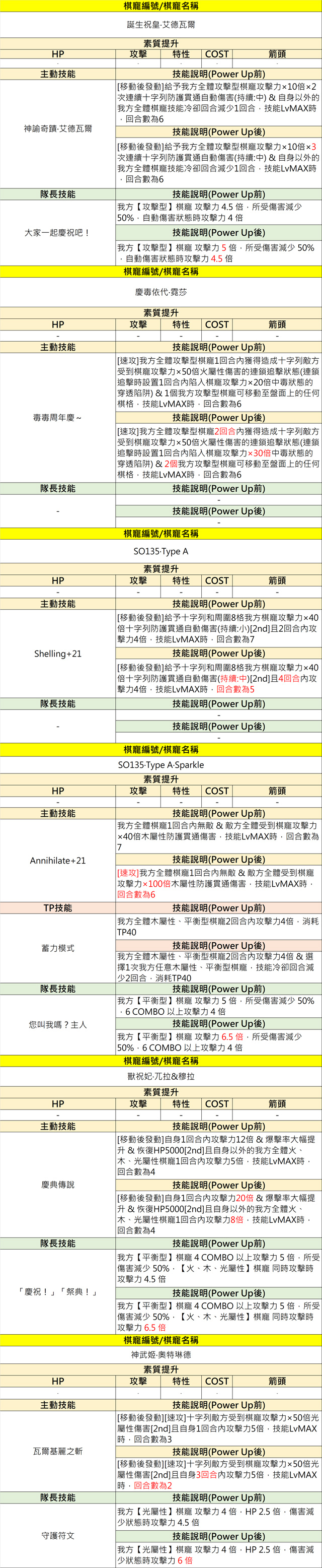Viewport: 322px width, 1568px height.
Task: Click the 誕生祝皇·艾德瓦爾 name cell
Action: [161, 25]
